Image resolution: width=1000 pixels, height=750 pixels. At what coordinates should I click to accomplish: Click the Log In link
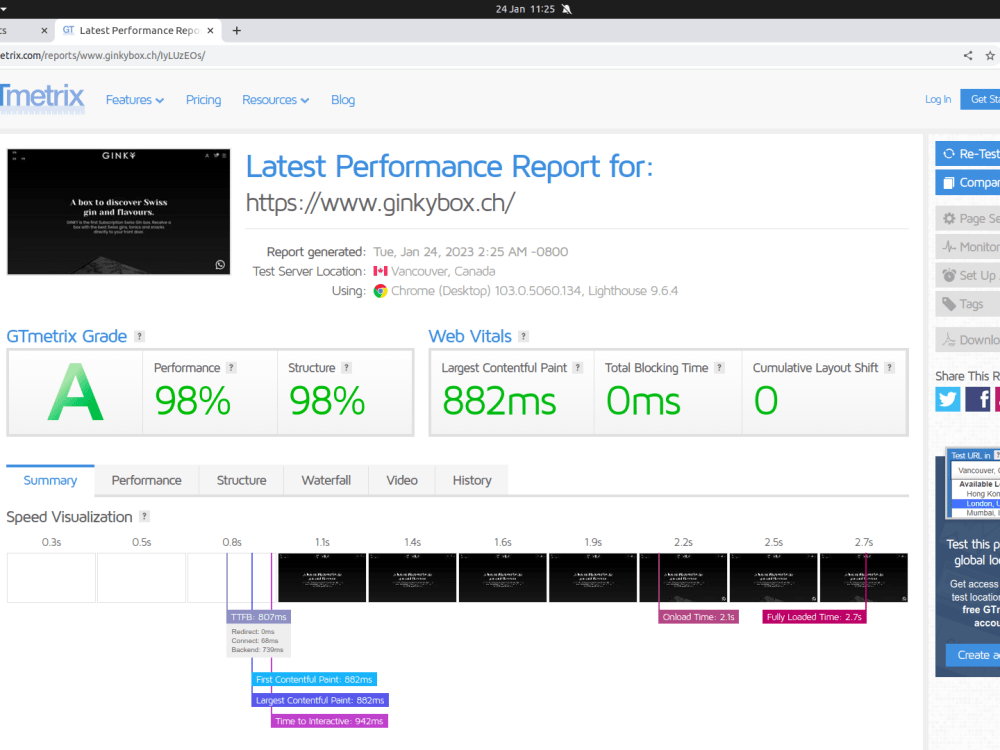[938, 99]
